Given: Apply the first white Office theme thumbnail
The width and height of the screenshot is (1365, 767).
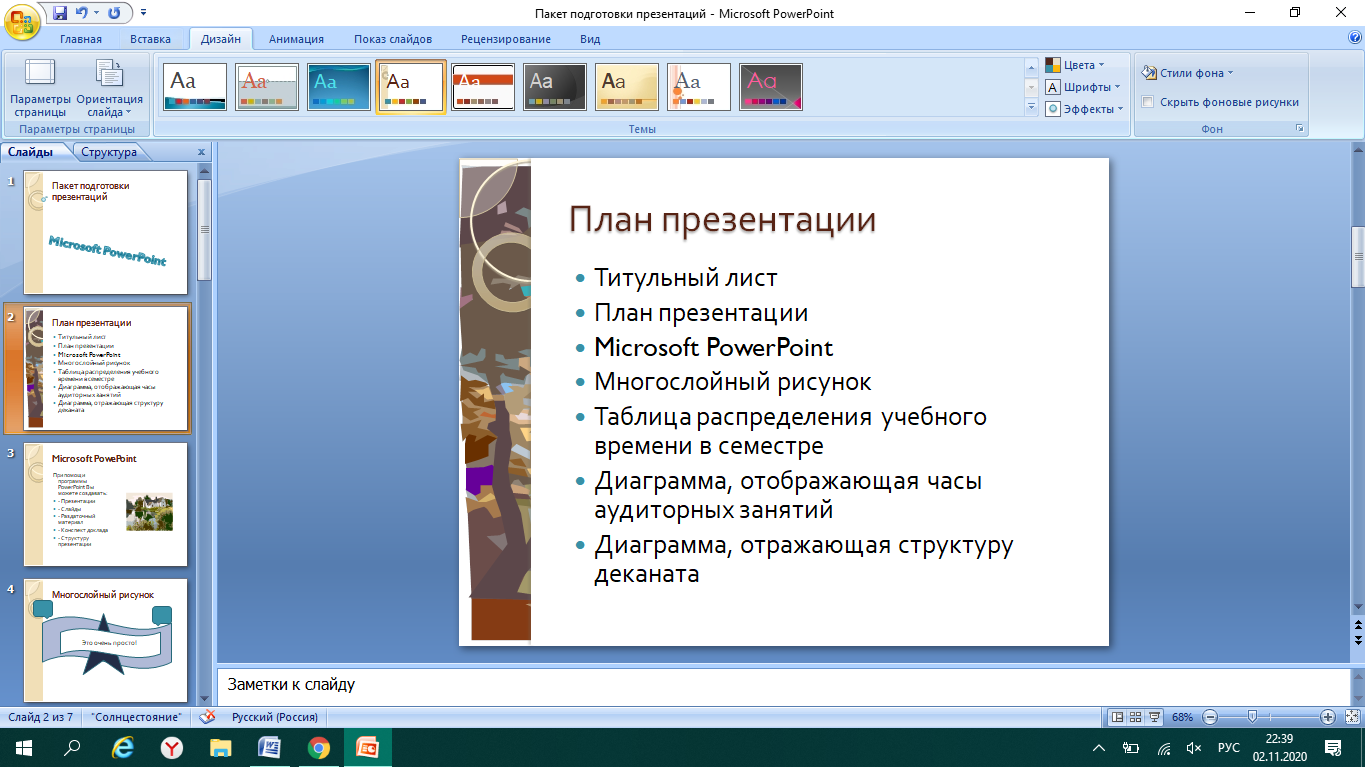Looking at the screenshot, I should [195, 87].
